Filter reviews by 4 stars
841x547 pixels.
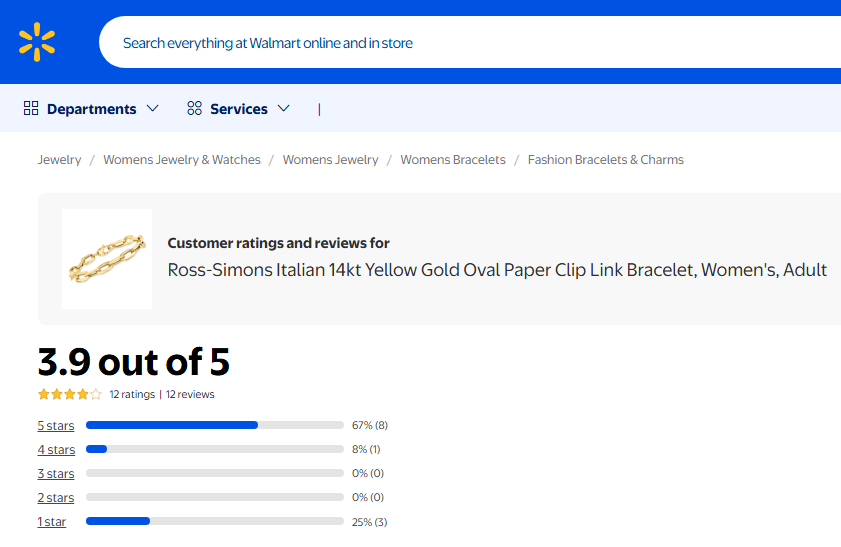56,450
